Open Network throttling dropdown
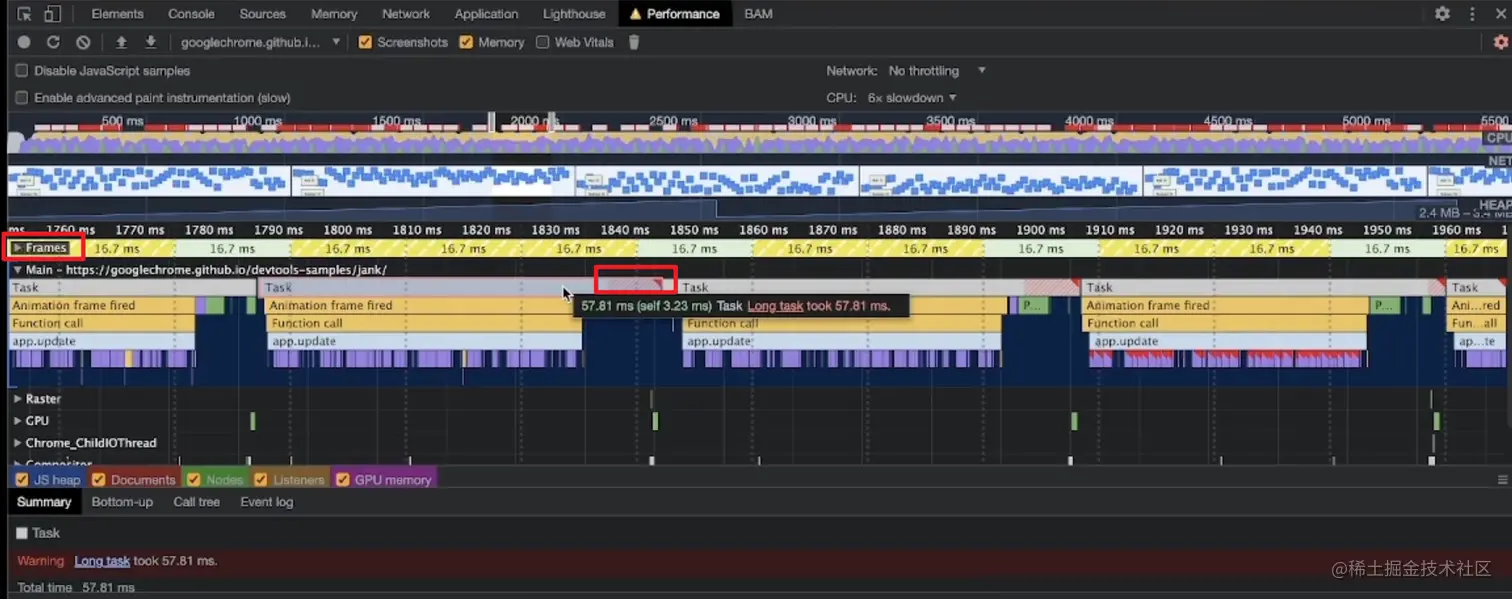Image resolution: width=1512 pixels, height=599 pixels. (x=937, y=71)
